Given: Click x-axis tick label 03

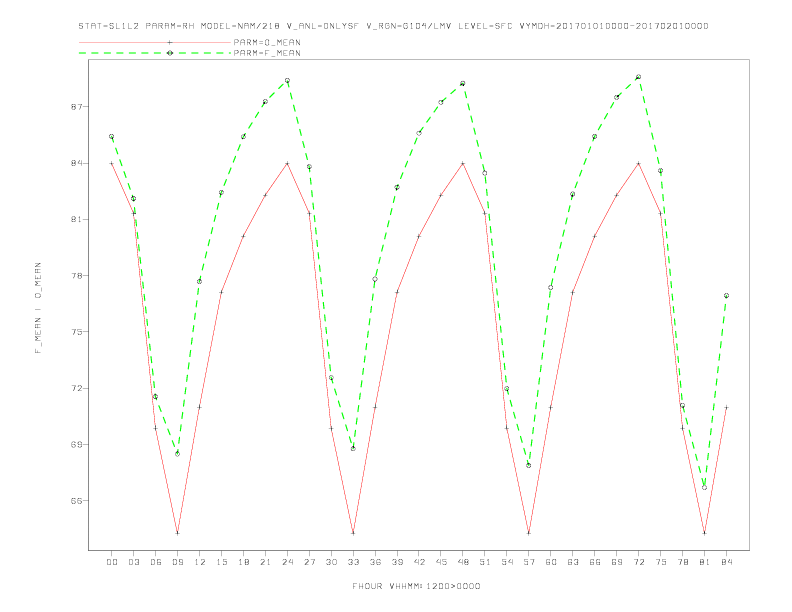Looking at the screenshot, I should pos(133,562).
